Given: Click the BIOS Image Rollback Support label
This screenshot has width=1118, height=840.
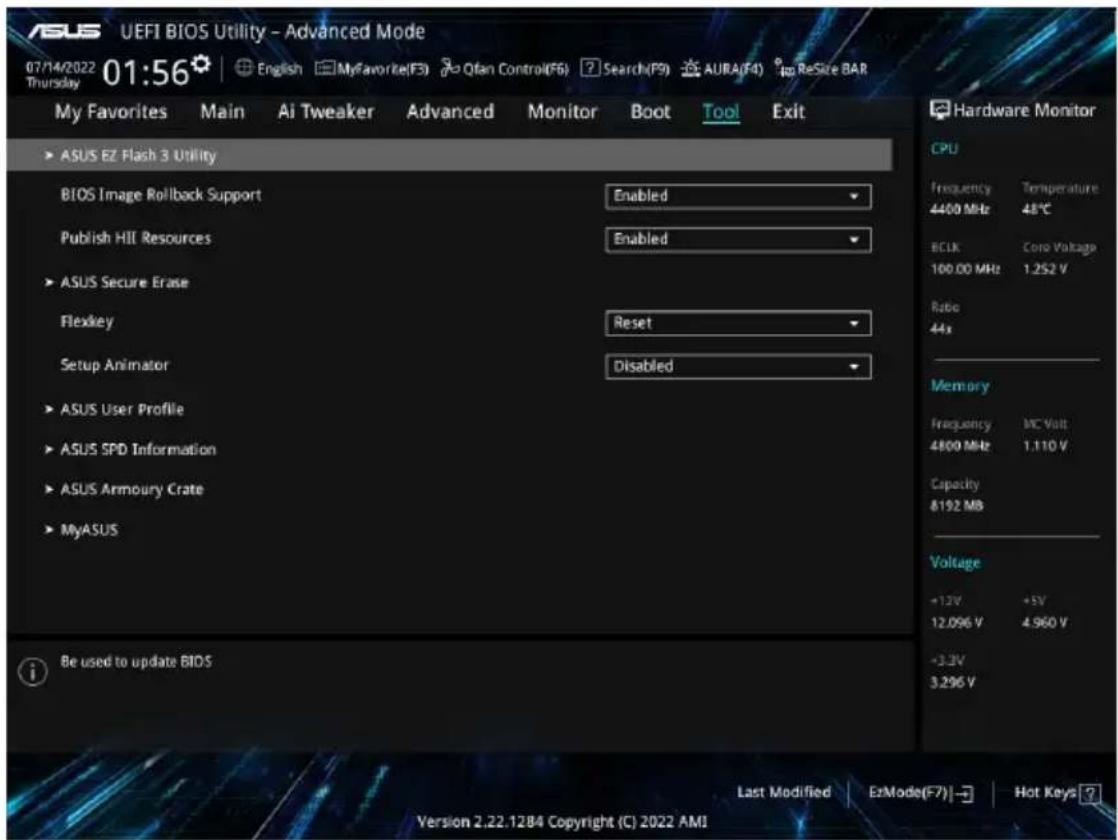Looking at the screenshot, I should coord(160,195).
